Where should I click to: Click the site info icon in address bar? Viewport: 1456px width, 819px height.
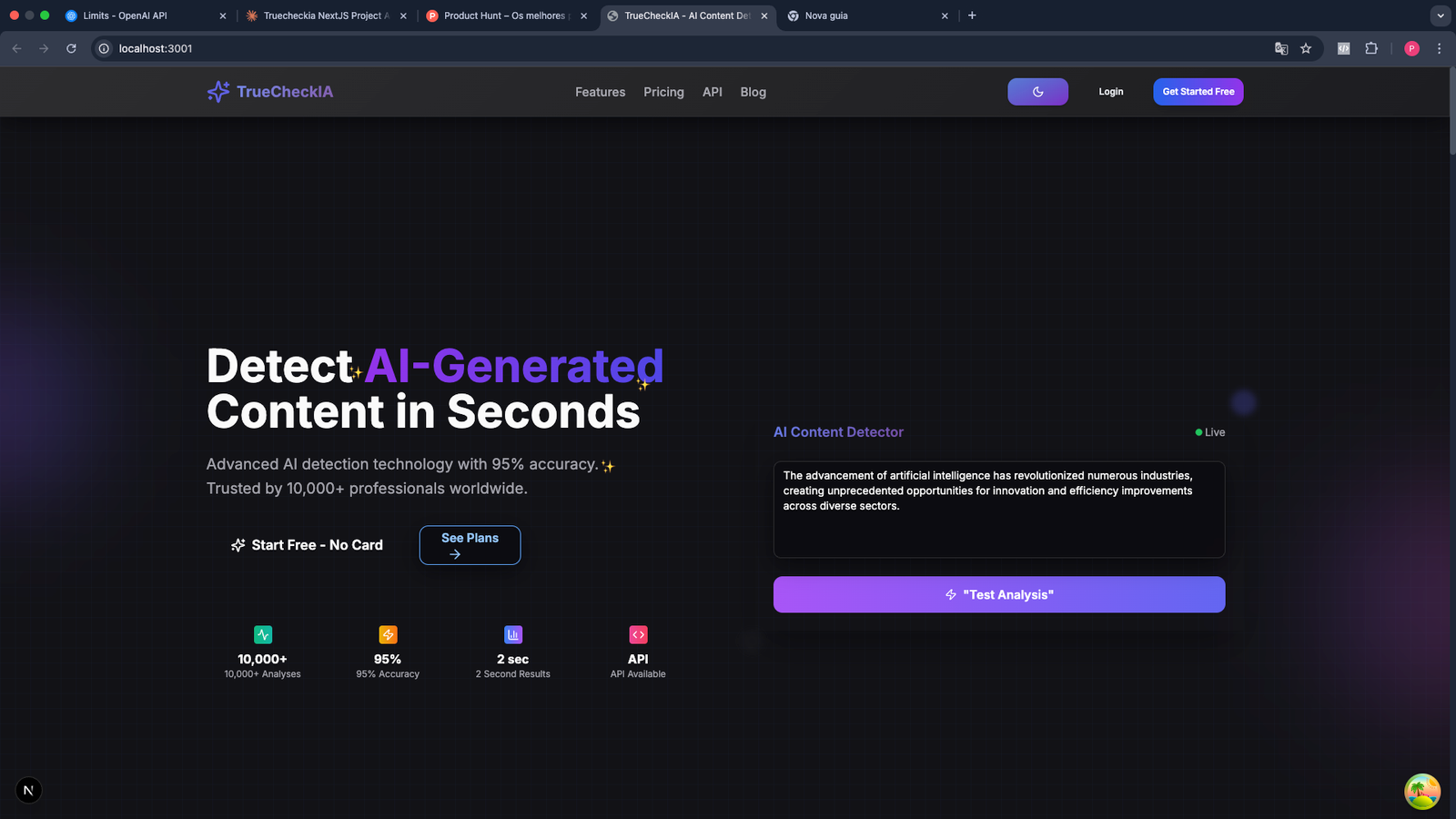[104, 48]
